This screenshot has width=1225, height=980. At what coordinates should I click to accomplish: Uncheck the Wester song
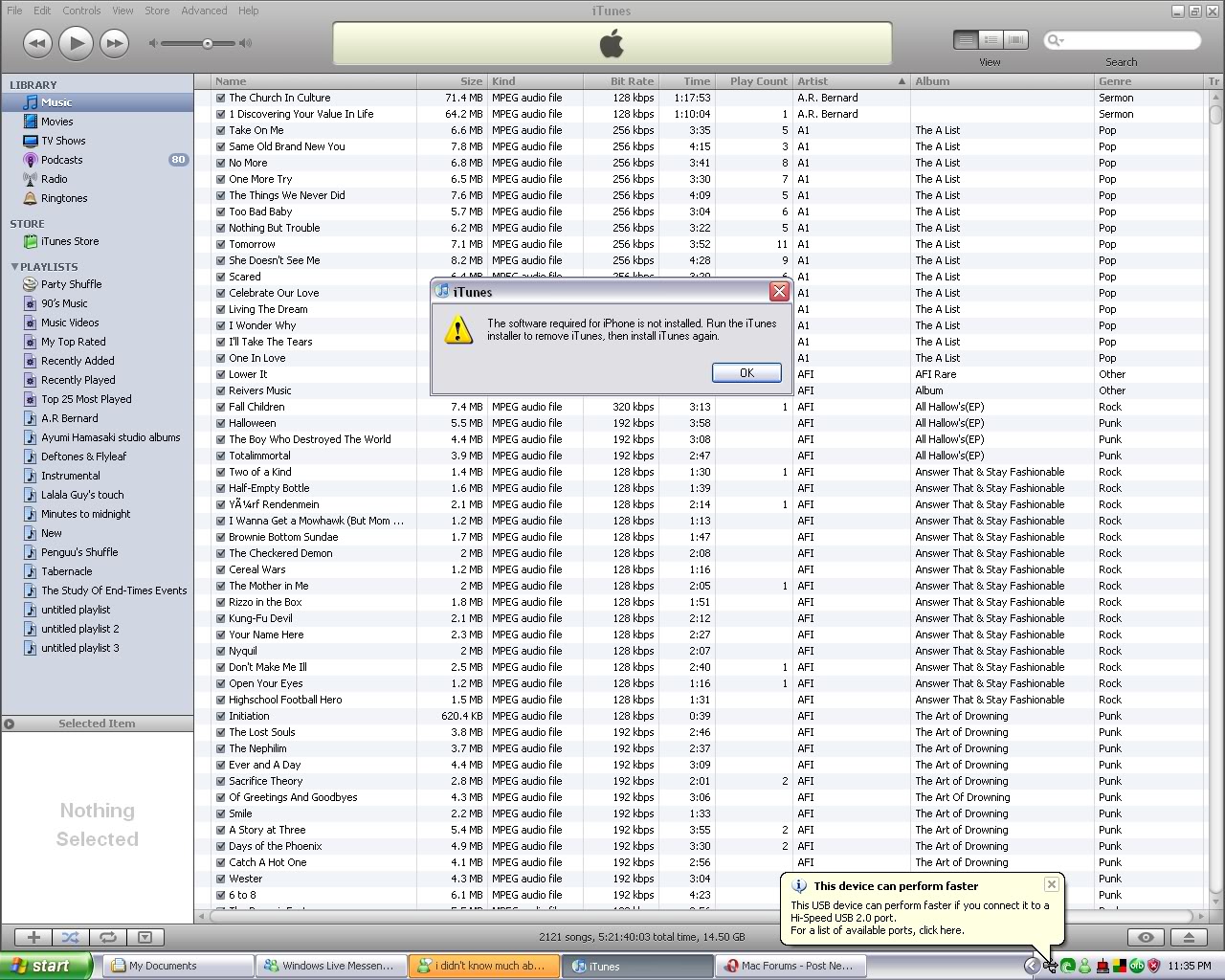coord(221,879)
